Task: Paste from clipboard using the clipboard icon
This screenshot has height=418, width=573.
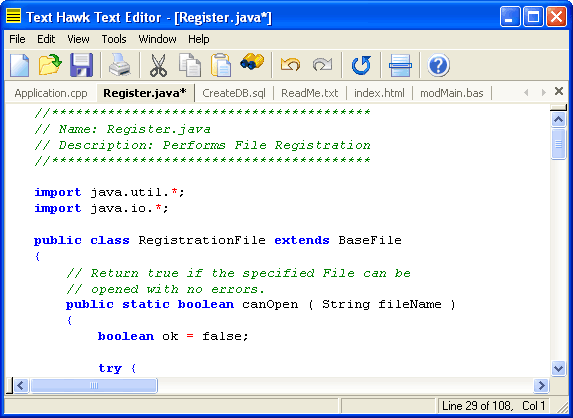Action: [x=221, y=65]
